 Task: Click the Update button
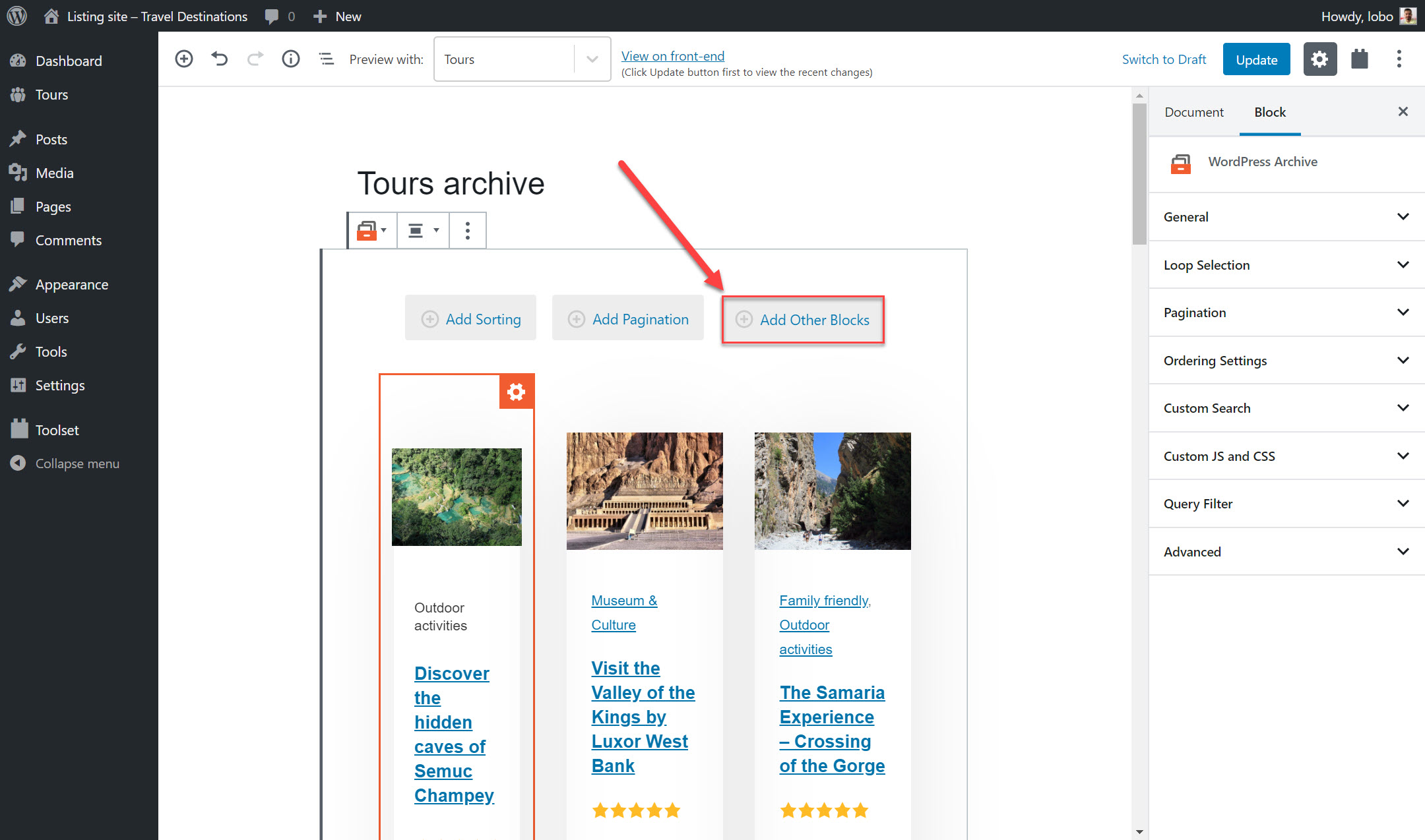click(1256, 59)
